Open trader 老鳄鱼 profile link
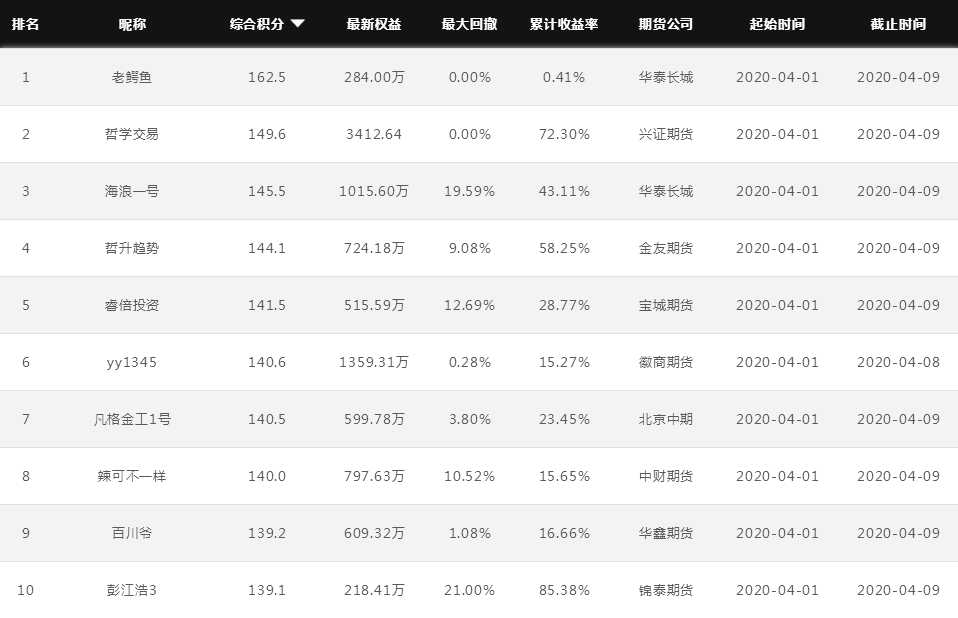This screenshot has width=958, height=618. 132,77
